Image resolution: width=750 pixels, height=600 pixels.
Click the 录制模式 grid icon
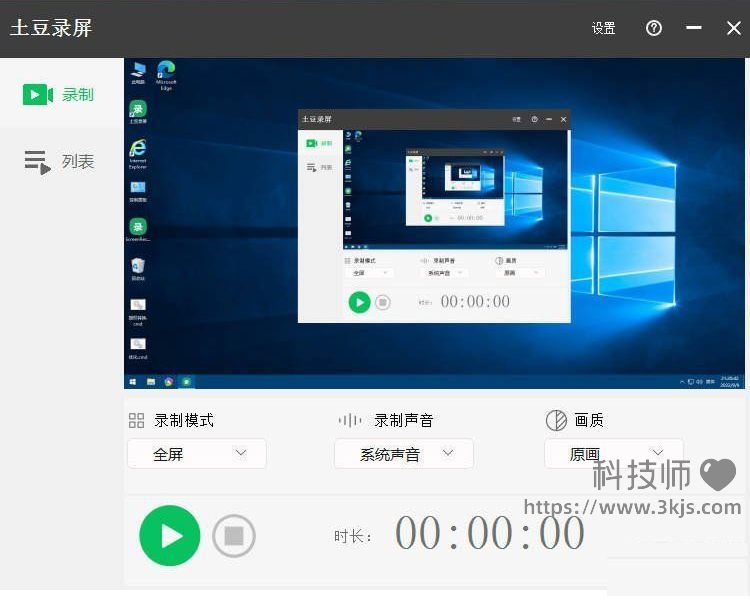(x=137, y=421)
